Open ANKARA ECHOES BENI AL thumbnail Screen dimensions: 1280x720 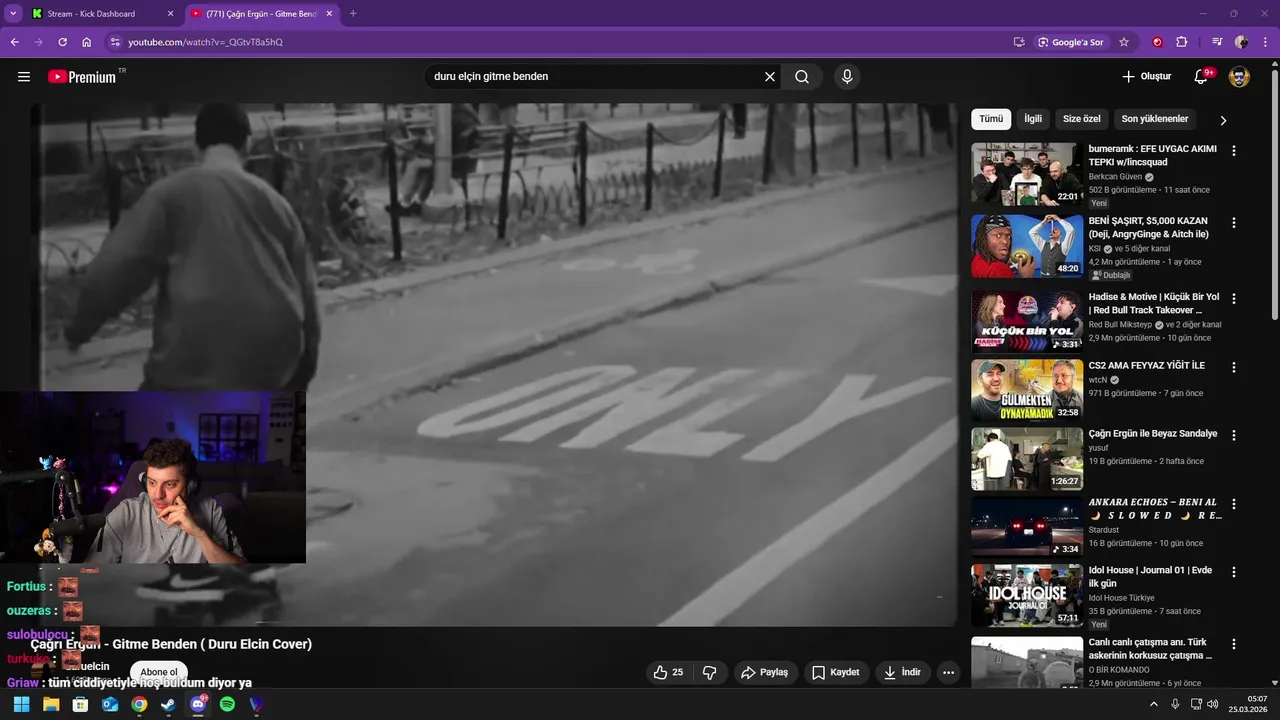(1027, 527)
